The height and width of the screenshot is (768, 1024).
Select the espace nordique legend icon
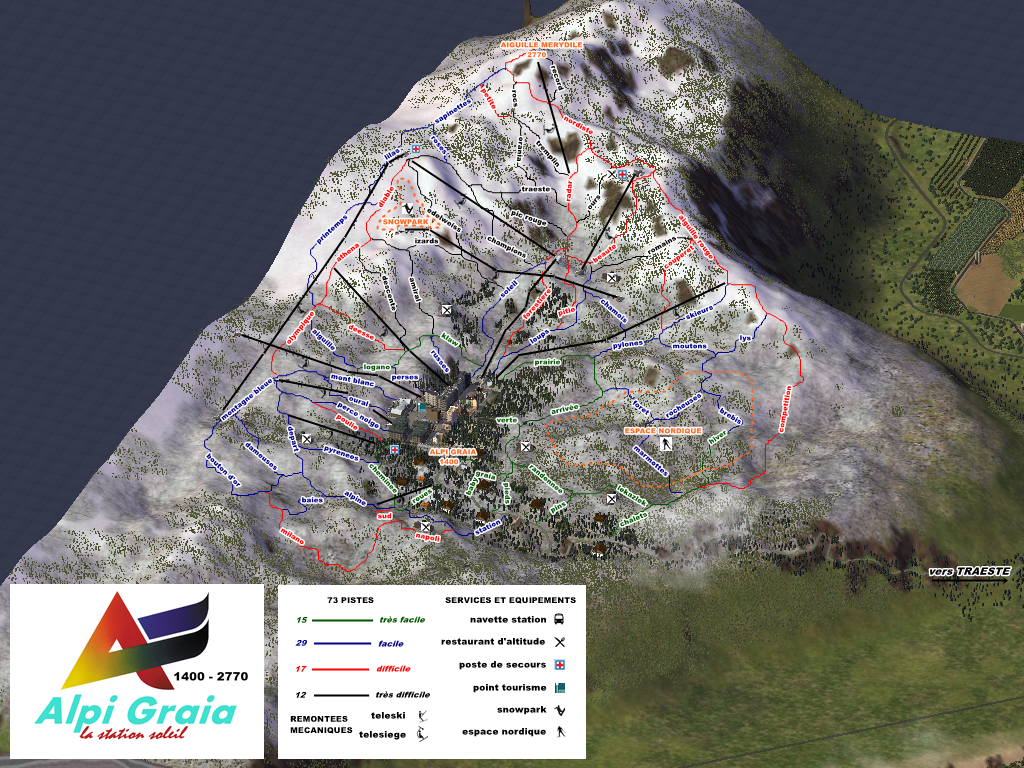coord(560,732)
